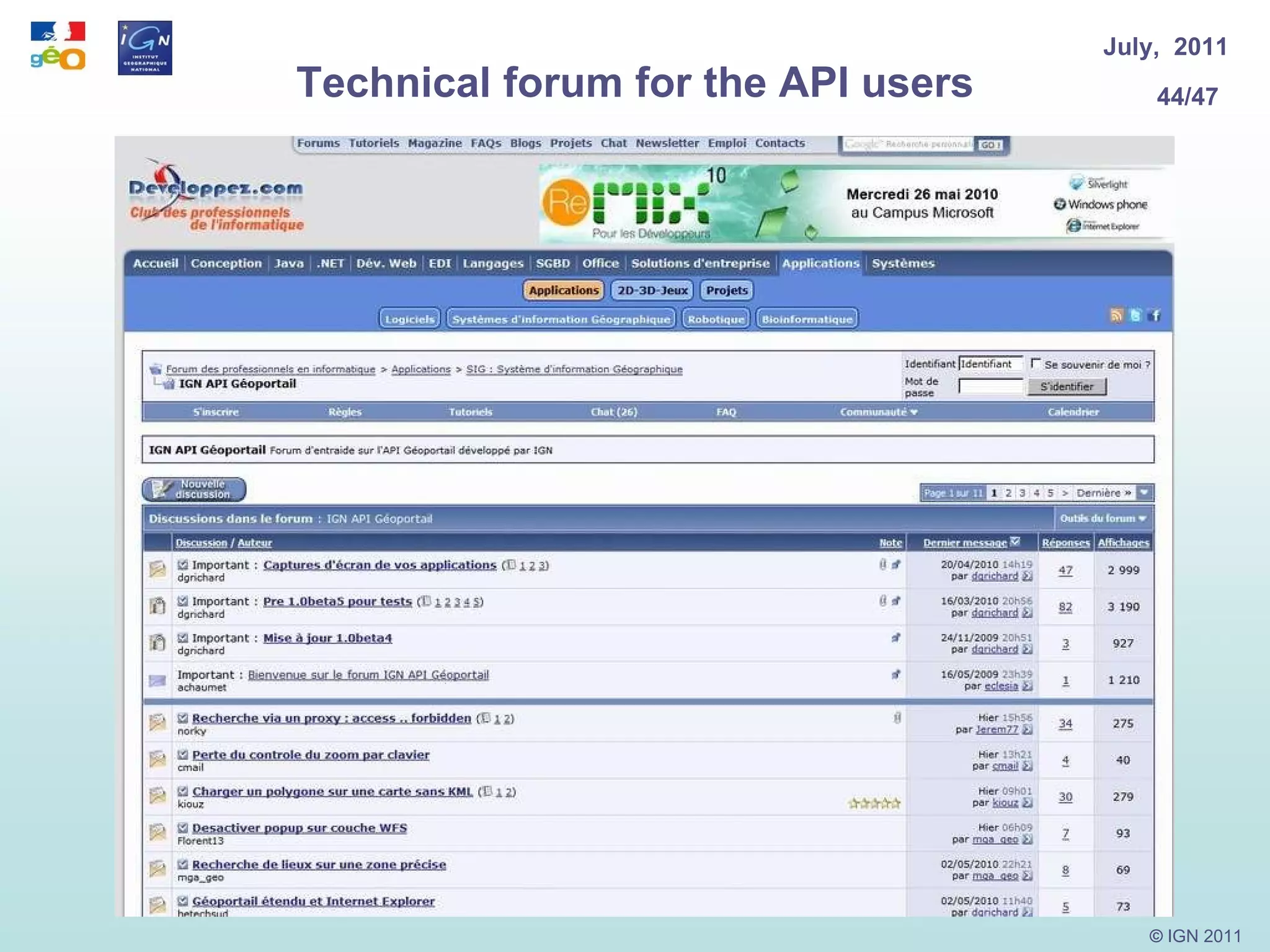1270x952 pixels.
Task: Go to next page arrow in pagination
Action: [1065, 493]
